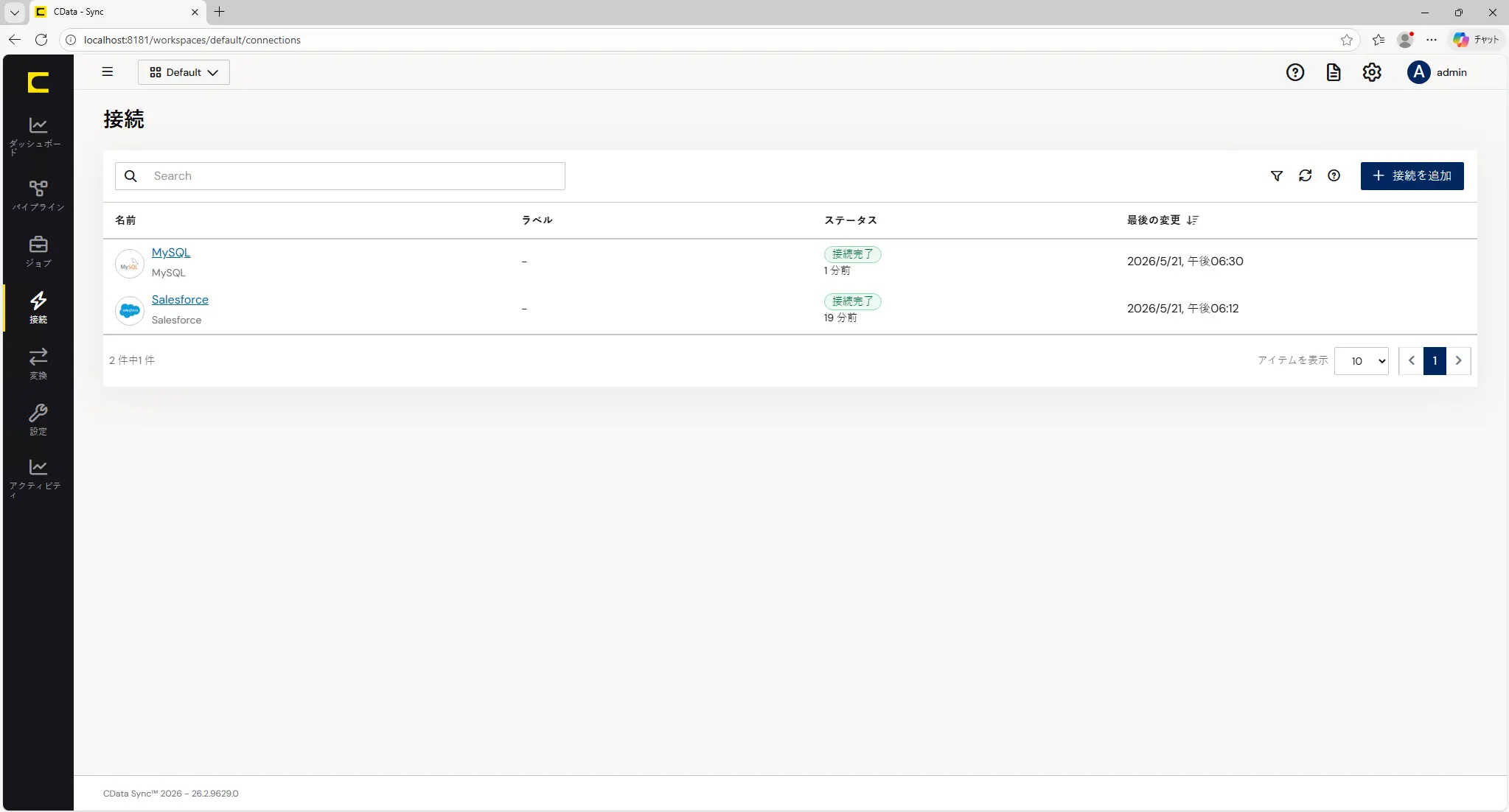Toggle the hamburger menu

(108, 71)
